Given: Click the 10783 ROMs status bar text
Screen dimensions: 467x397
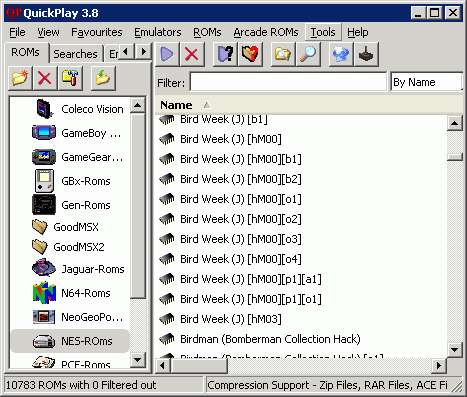Looking at the screenshot, I should click(81, 385).
